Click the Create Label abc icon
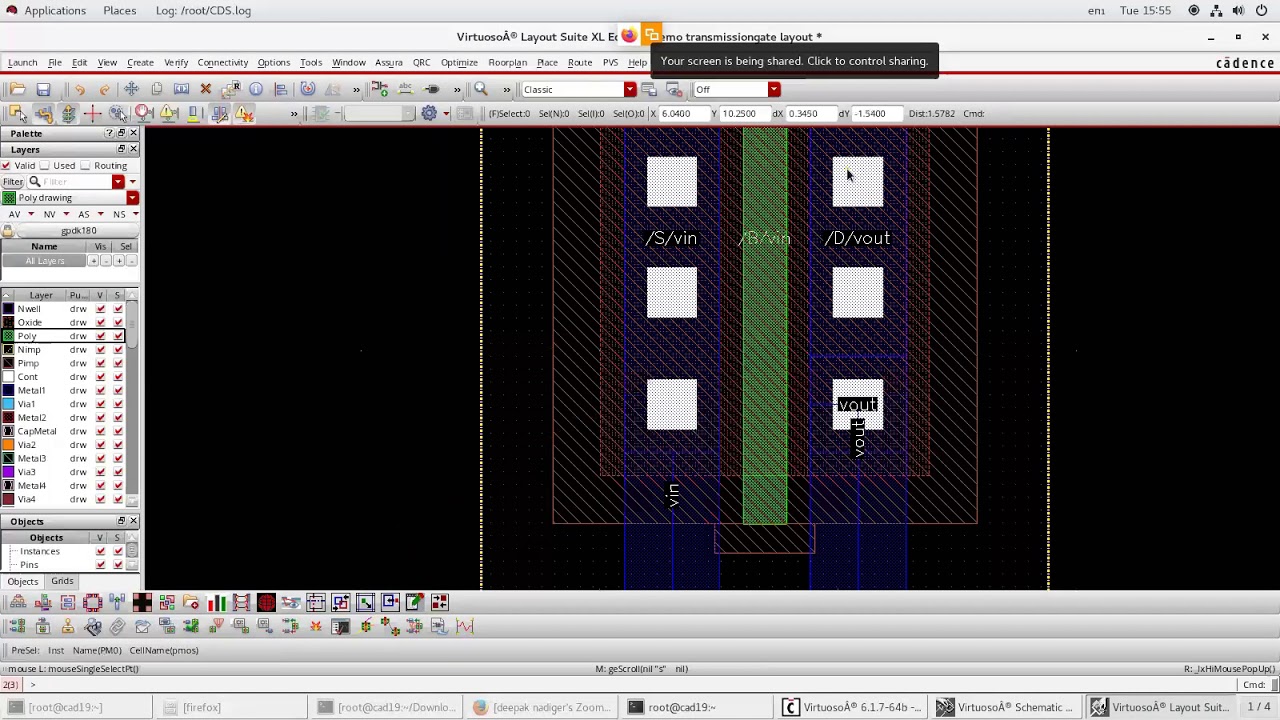Image resolution: width=1280 pixels, height=720 pixels. pyautogui.click(x=405, y=89)
